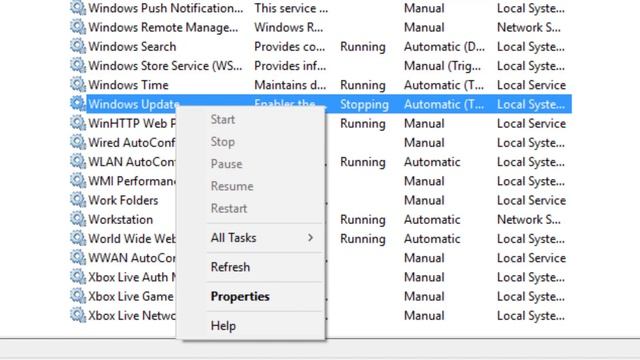Viewport: 640px width, 360px height.
Task: Choose Resume in the context menu
Action: 232,186
